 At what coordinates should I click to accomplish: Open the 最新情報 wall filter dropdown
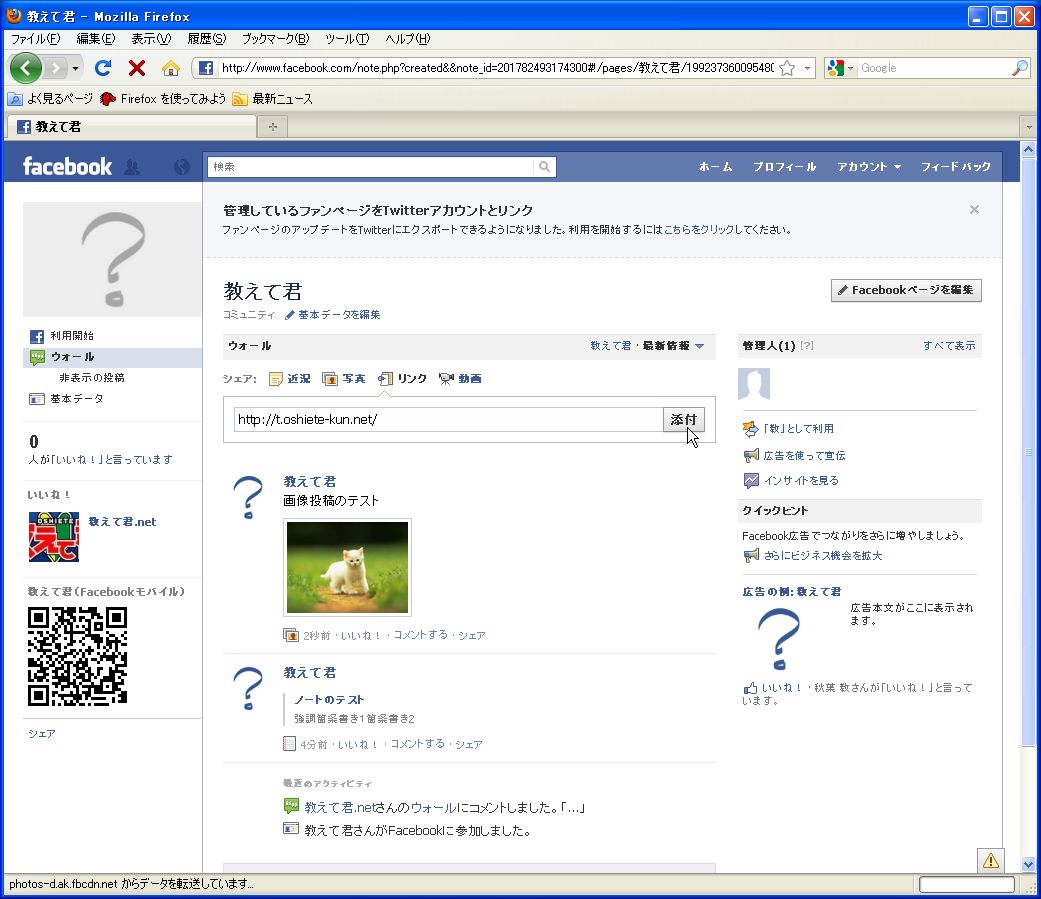pyautogui.click(x=673, y=346)
